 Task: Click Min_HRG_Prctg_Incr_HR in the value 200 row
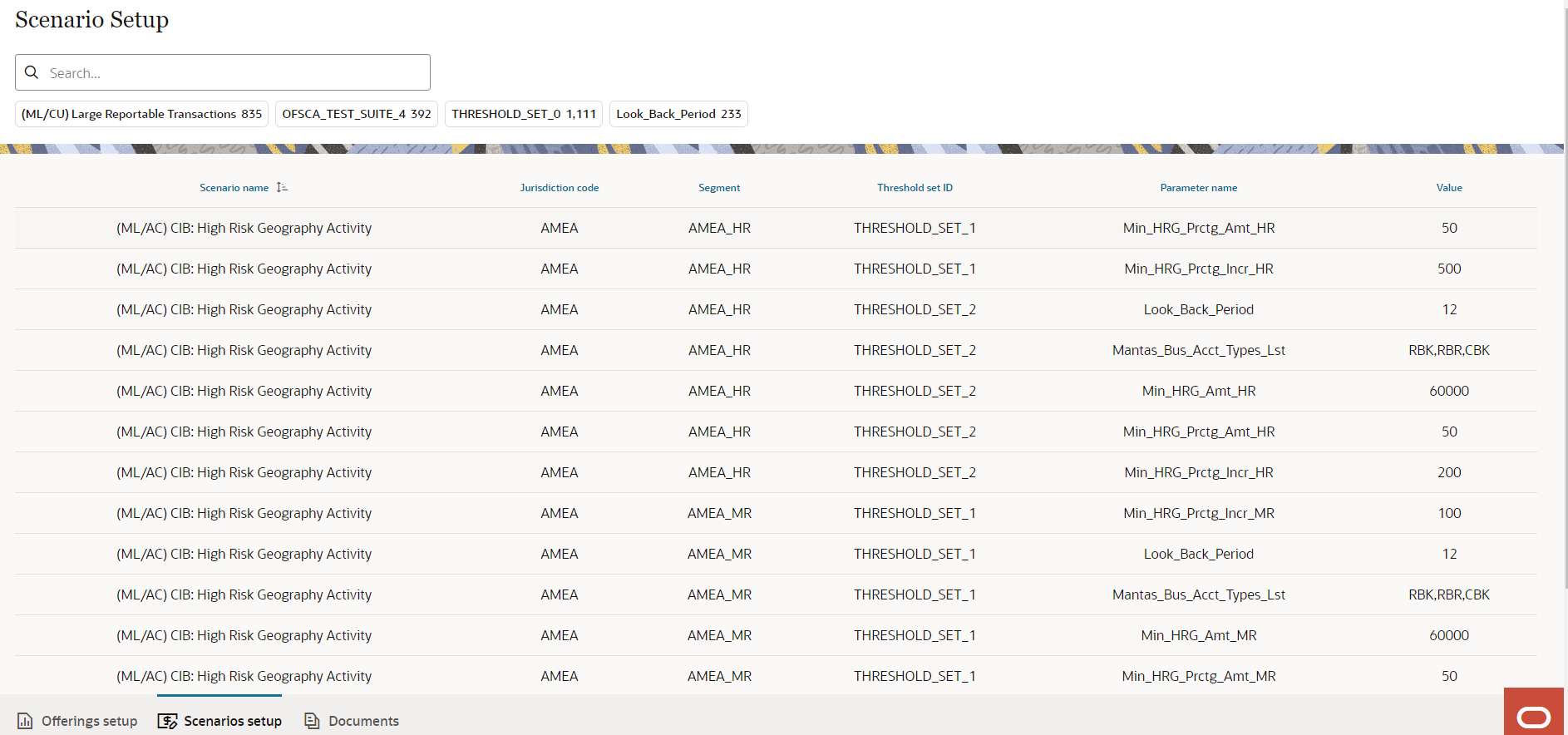(x=1199, y=472)
